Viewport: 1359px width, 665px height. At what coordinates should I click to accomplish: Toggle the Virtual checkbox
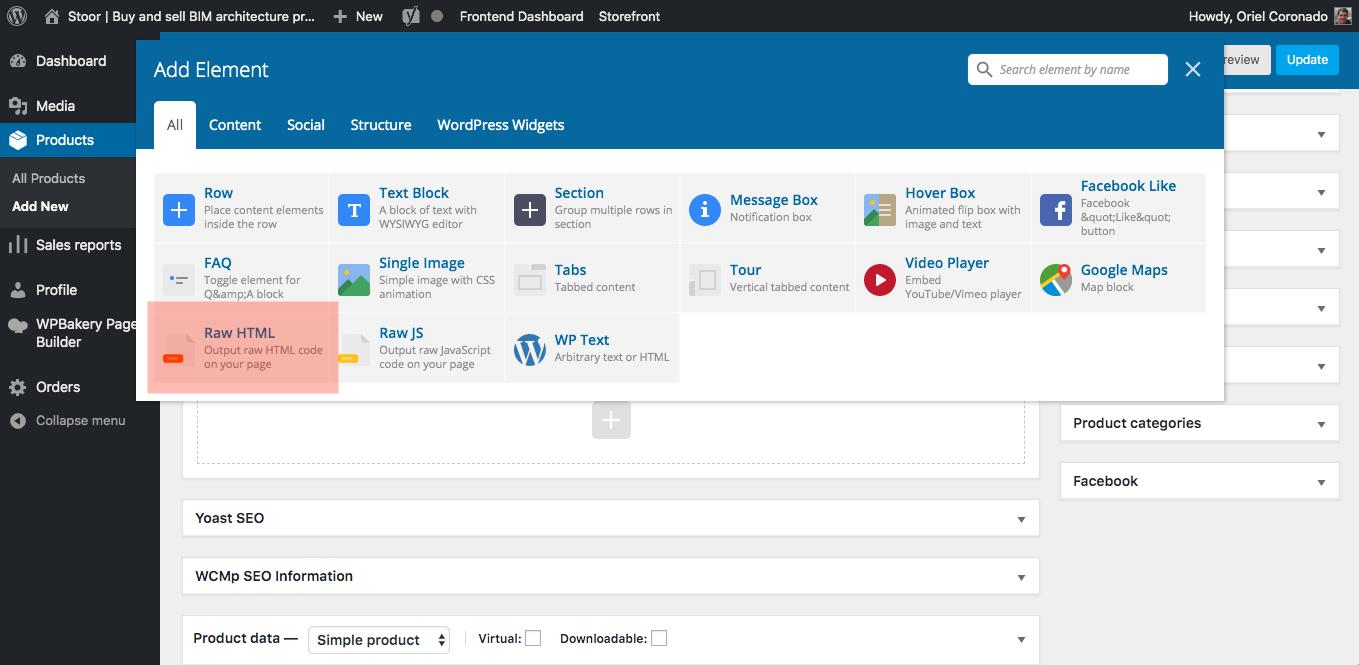point(533,638)
